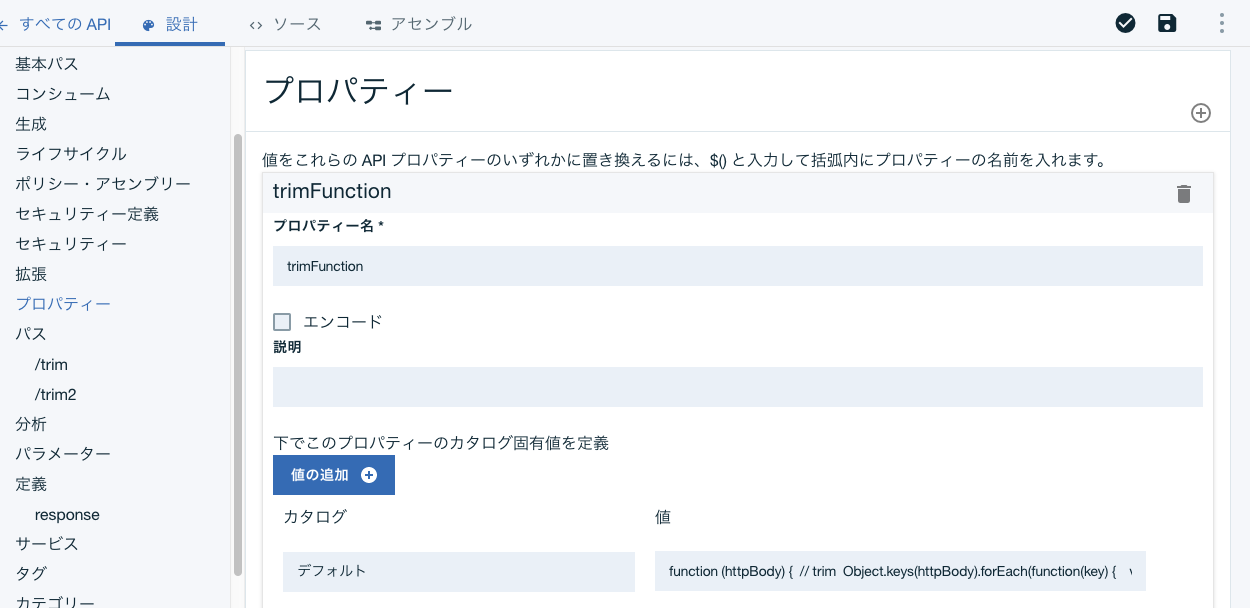1250x608 pixels.
Task: Click the back arrow to すべての API
Action: (3, 24)
